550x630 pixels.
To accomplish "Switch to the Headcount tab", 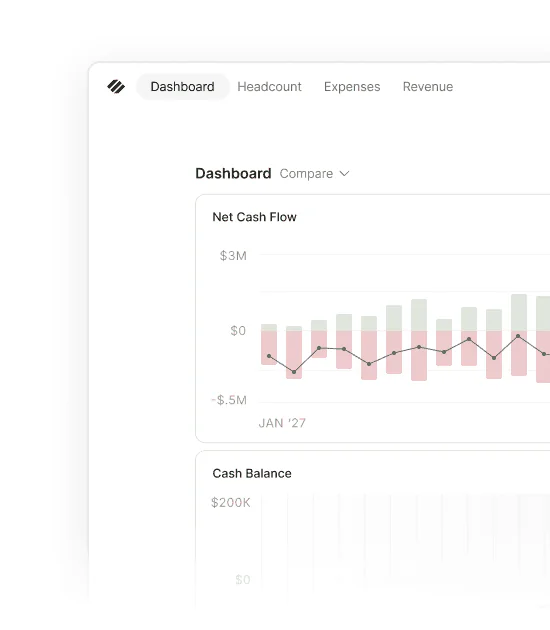I will coord(269,87).
